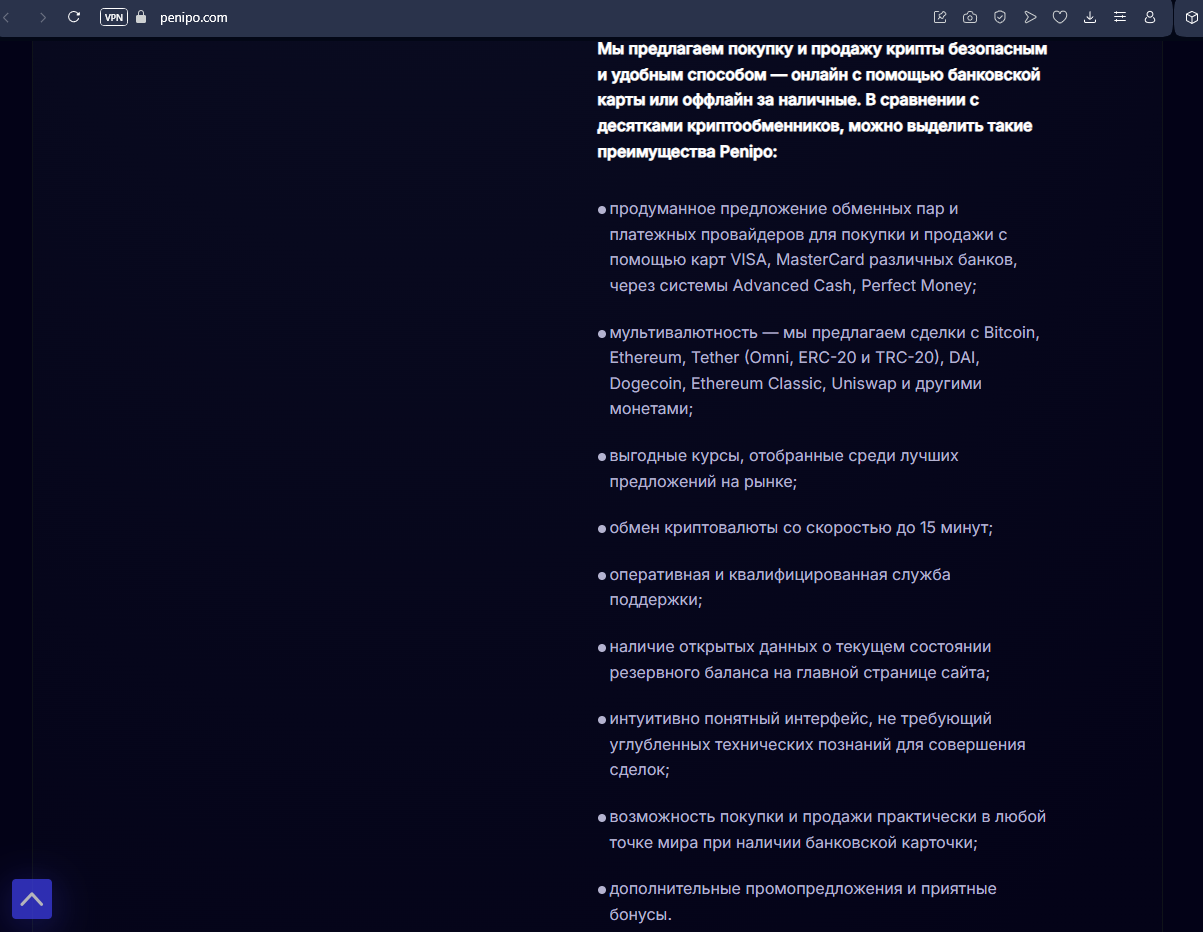1203x932 pixels.
Task: Click the back-to-top chevron button
Action: click(x=32, y=899)
